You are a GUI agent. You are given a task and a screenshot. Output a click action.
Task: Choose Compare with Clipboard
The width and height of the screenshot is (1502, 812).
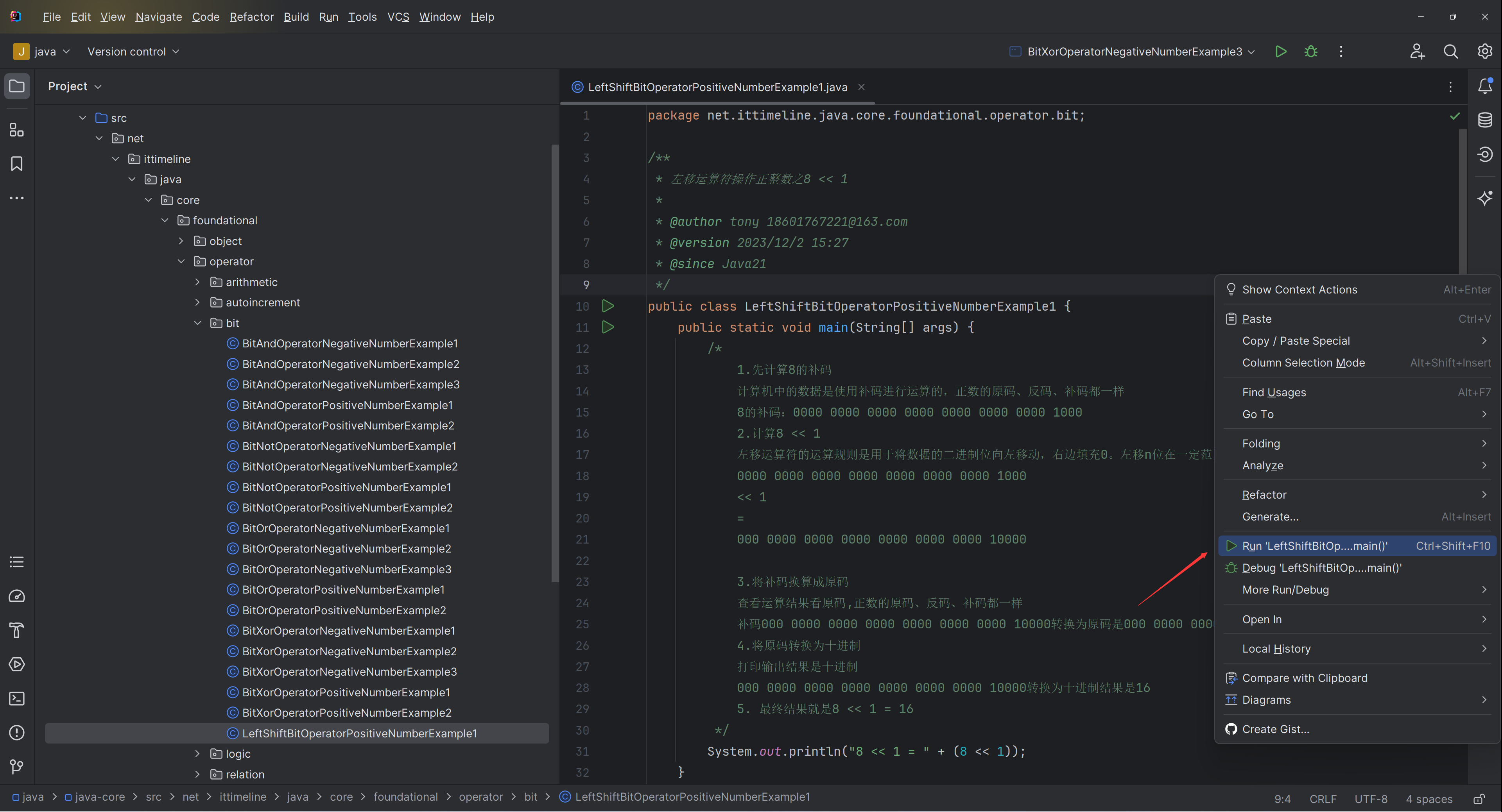coord(1357,678)
